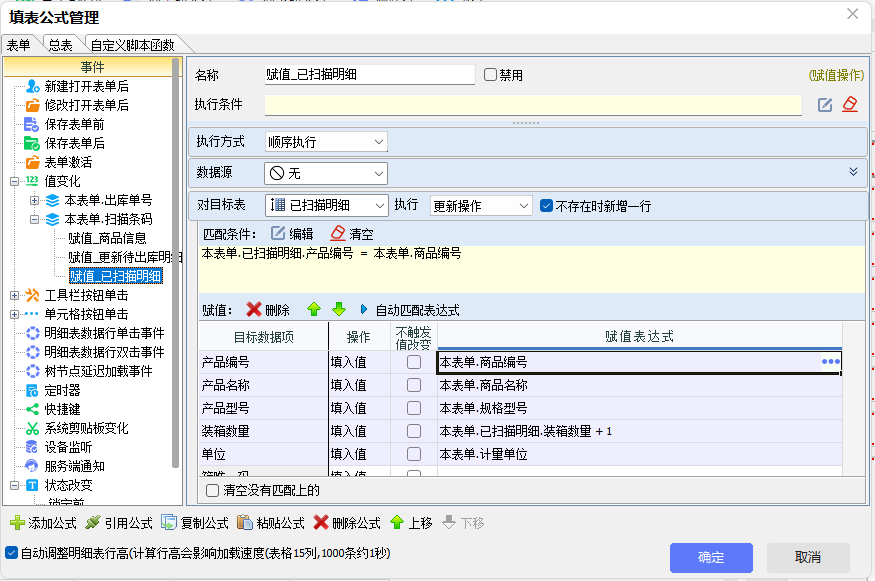Click the 工具栏按钮单击 tools icon

click(x=32, y=295)
